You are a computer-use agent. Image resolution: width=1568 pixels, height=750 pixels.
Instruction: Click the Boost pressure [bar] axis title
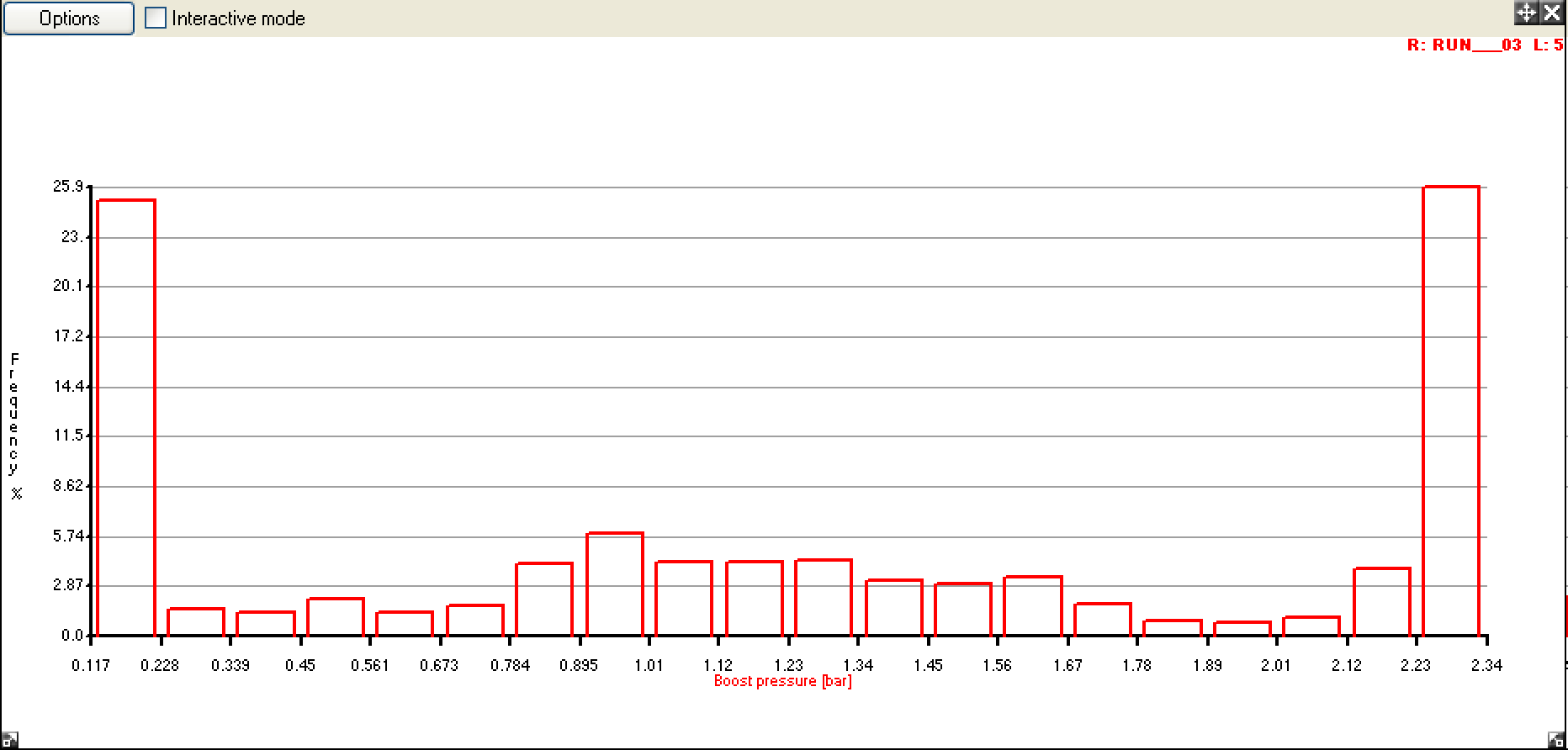pyautogui.click(x=782, y=681)
